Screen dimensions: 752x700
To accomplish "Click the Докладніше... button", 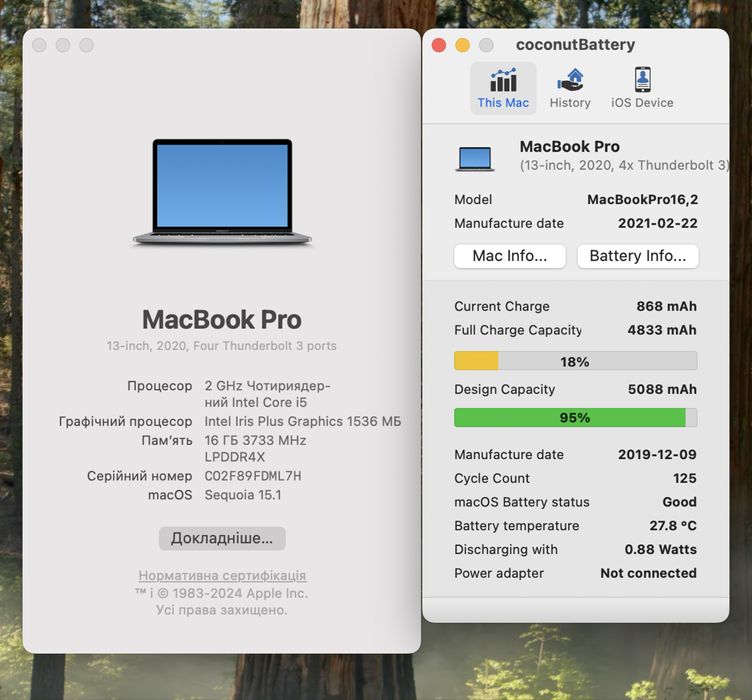I will pyautogui.click(x=222, y=538).
